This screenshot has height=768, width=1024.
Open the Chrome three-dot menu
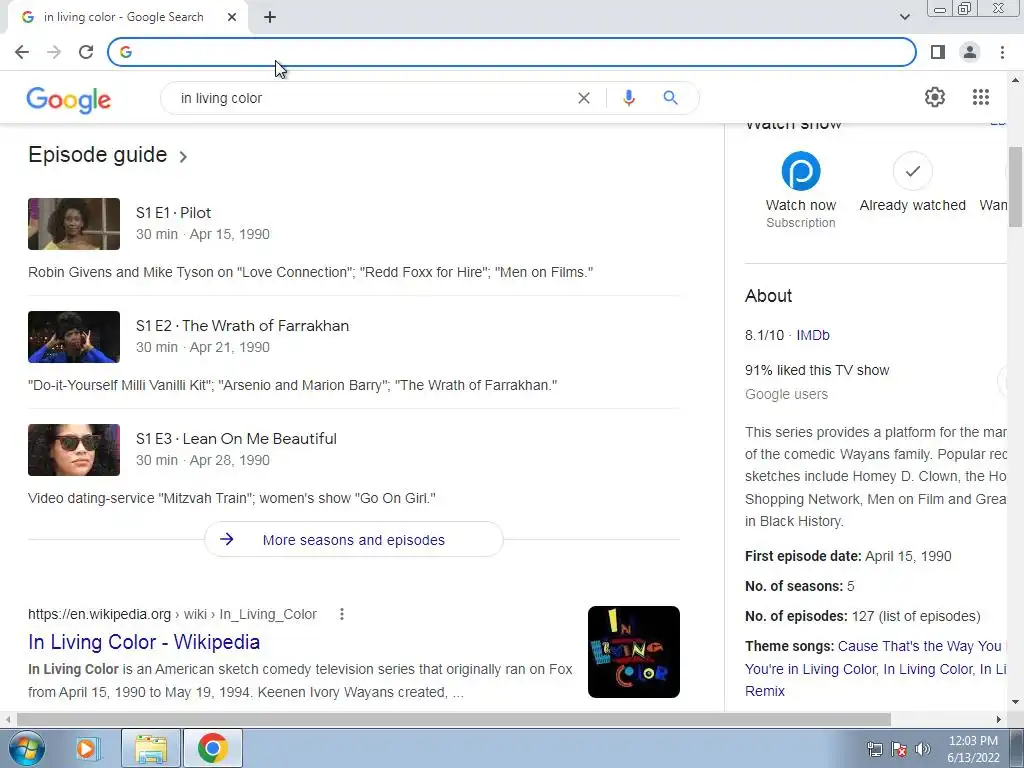point(1002,52)
